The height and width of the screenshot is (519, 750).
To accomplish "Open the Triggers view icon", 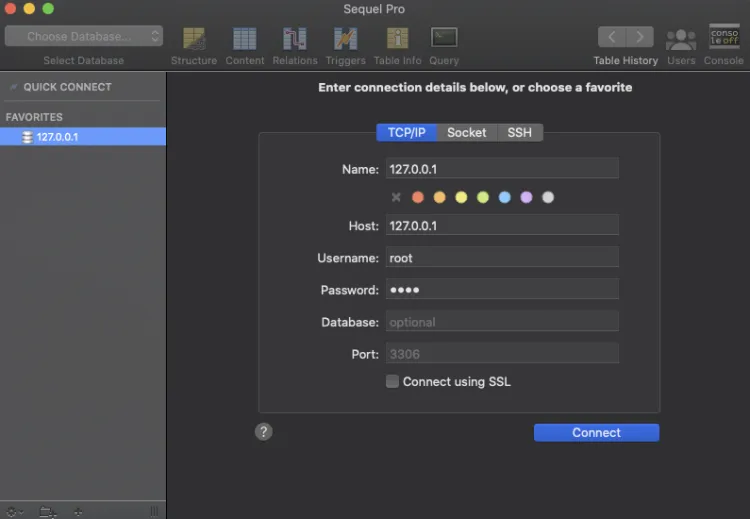I will pos(345,39).
